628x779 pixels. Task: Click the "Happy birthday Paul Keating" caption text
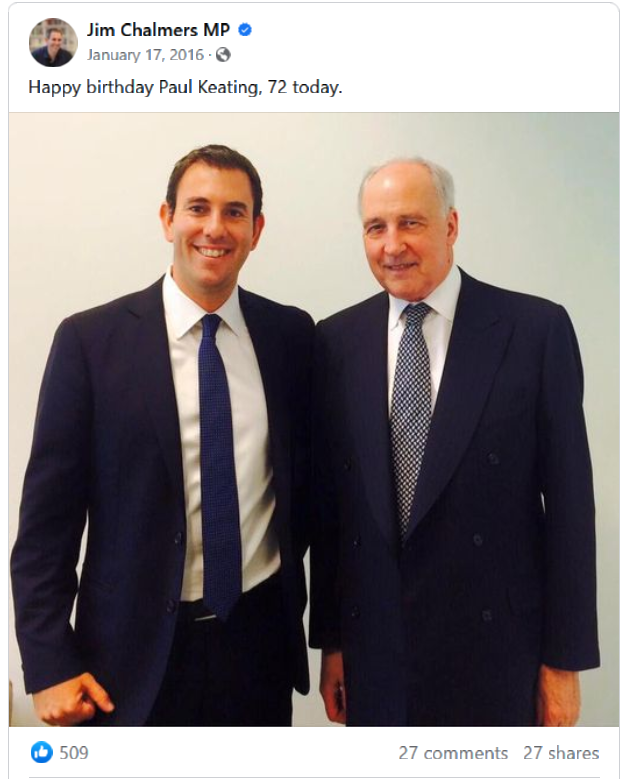coord(143,87)
